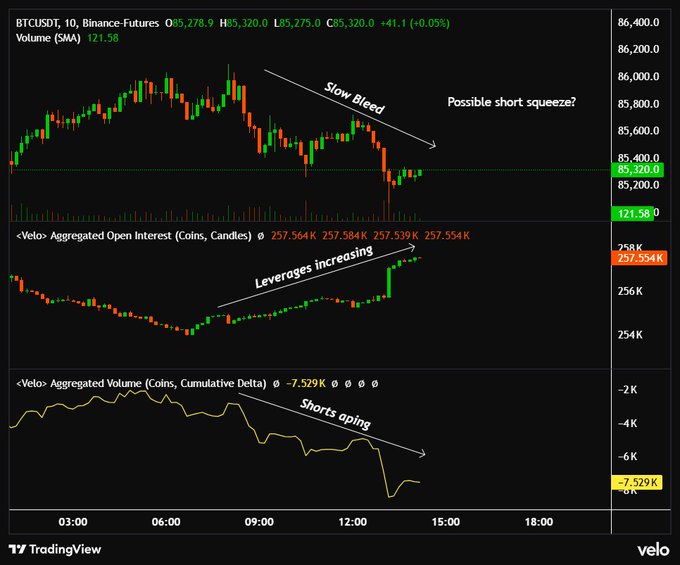
Task: Click the open interest legend value 257.584K
Action: 345,236
